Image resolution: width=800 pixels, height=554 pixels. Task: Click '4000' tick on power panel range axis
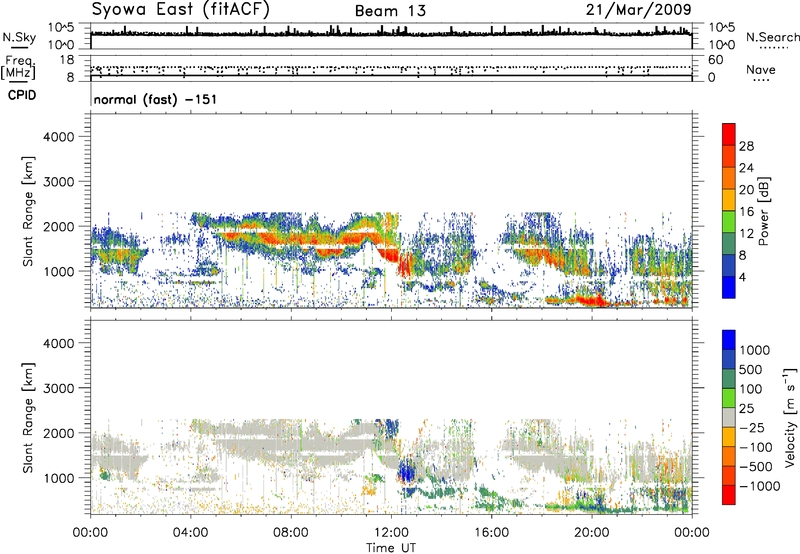point(58,137)
